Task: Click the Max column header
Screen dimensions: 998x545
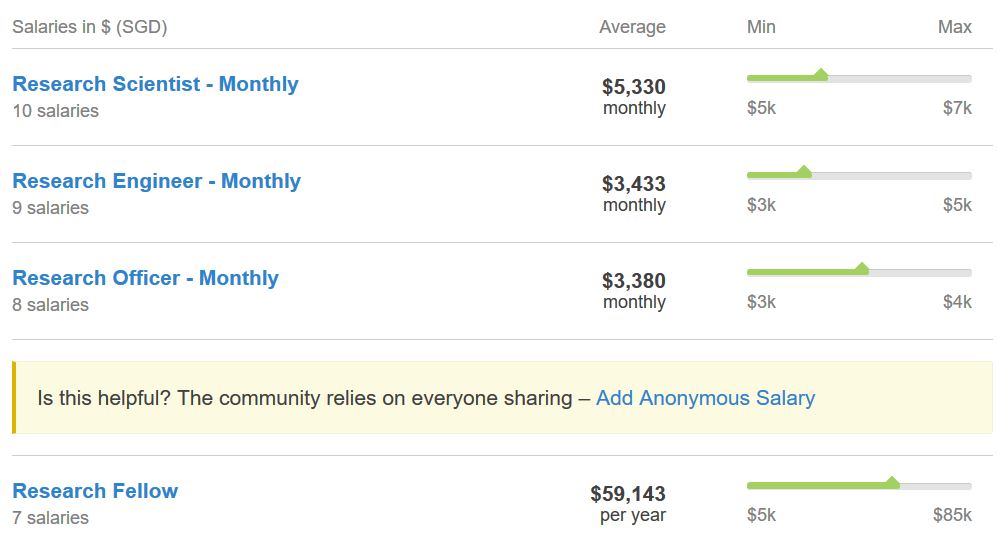Action: point(954,27)
